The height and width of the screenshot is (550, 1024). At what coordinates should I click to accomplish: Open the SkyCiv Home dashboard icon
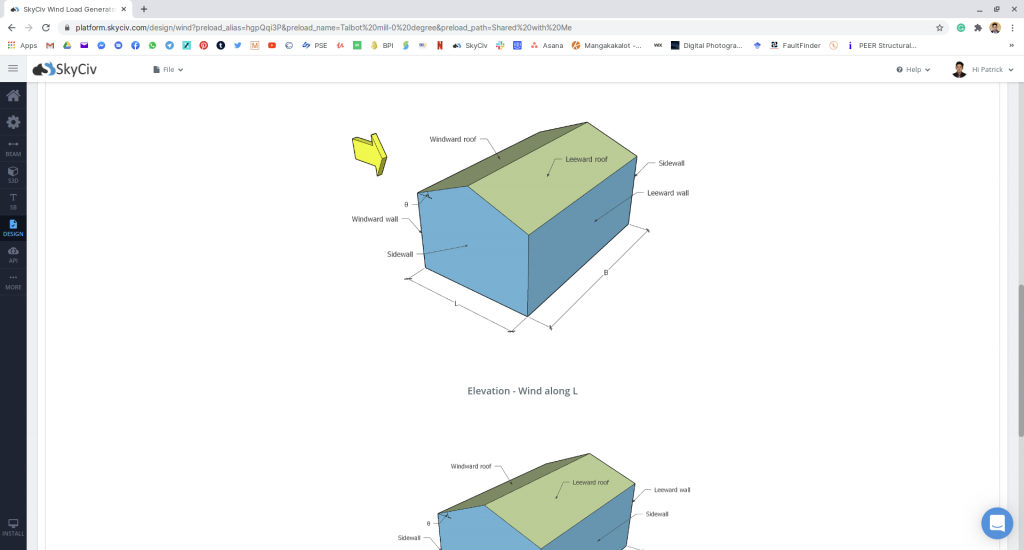tap(13, 96)
